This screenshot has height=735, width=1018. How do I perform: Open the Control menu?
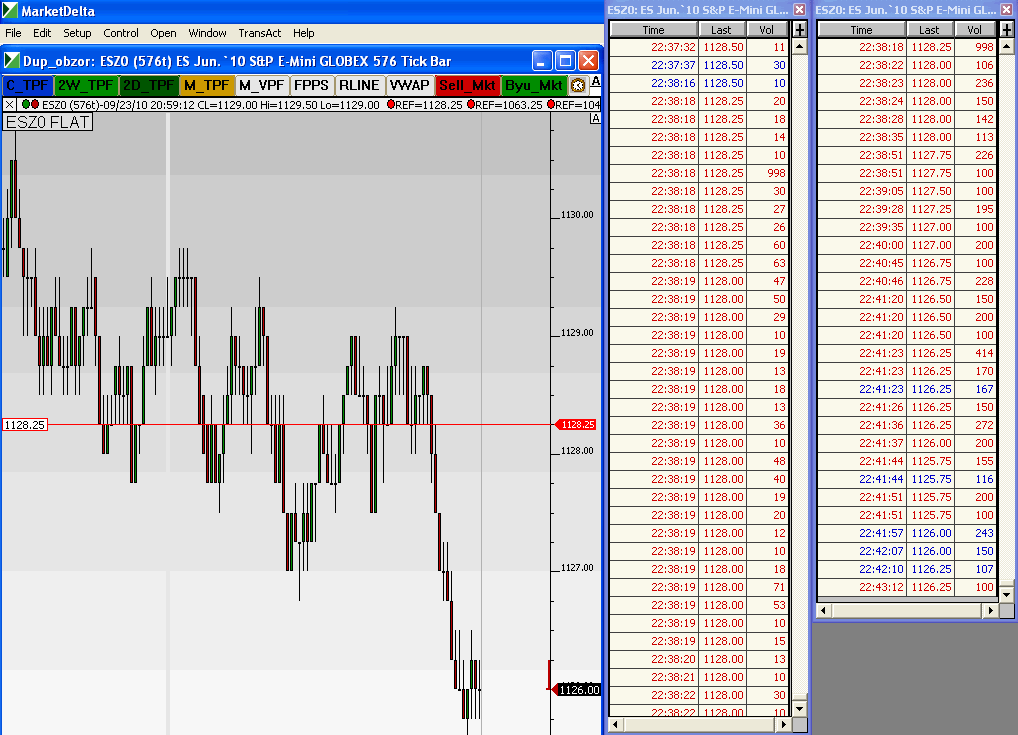[121, 33]
